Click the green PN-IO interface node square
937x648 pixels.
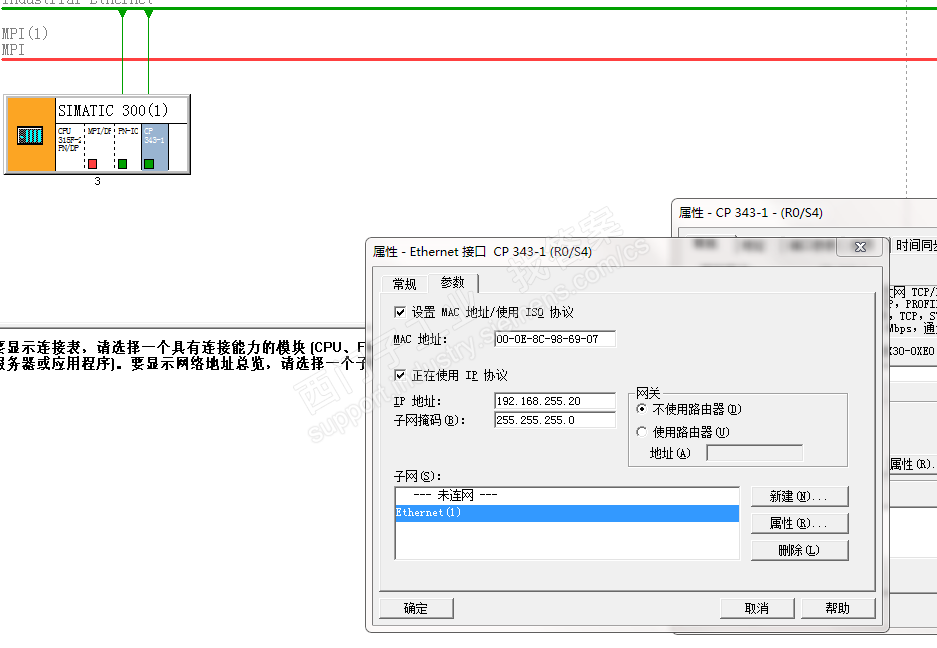[123, 164]
